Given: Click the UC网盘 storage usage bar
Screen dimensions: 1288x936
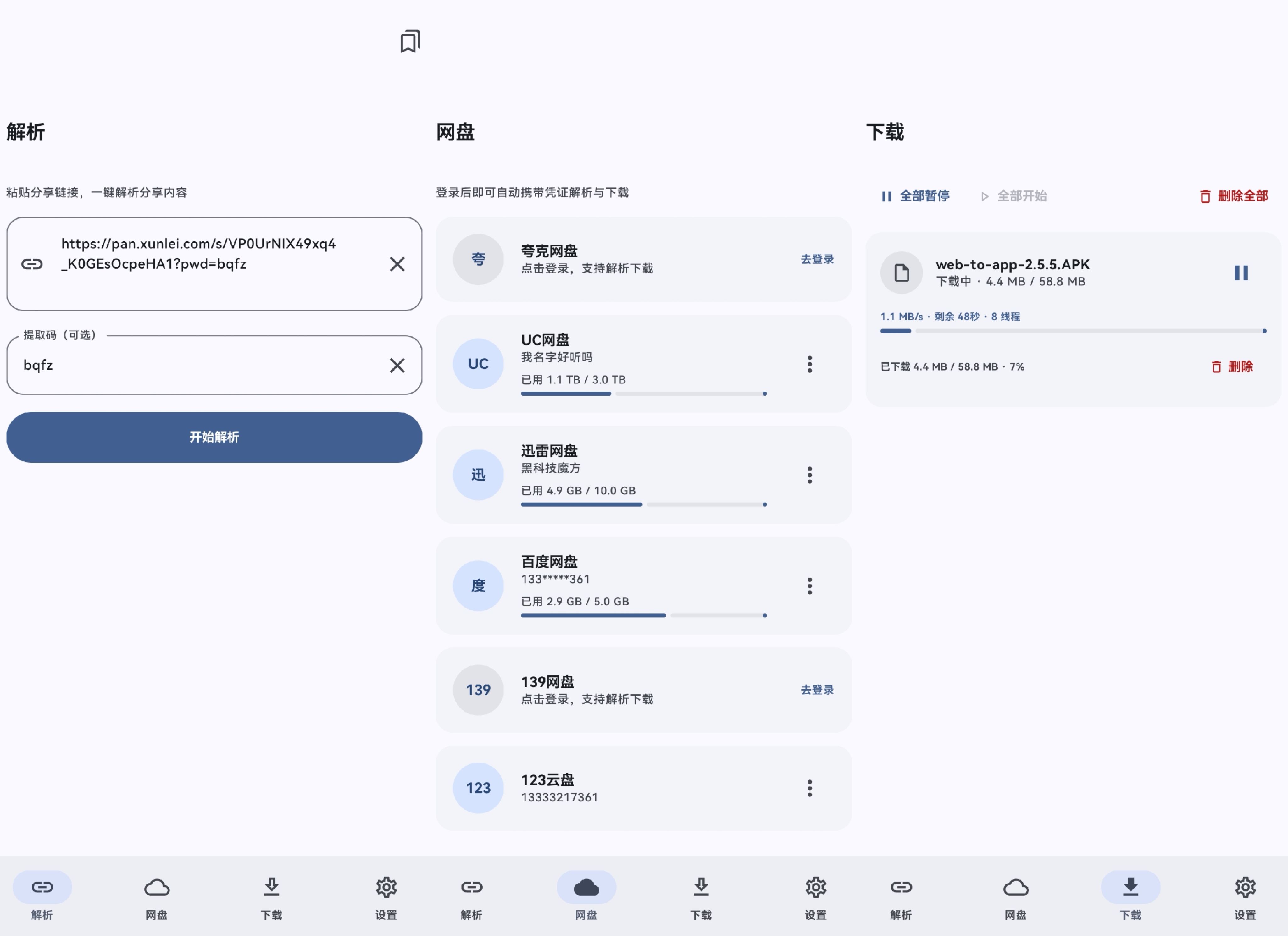Looking at the screenshot, I should (644, 394).
